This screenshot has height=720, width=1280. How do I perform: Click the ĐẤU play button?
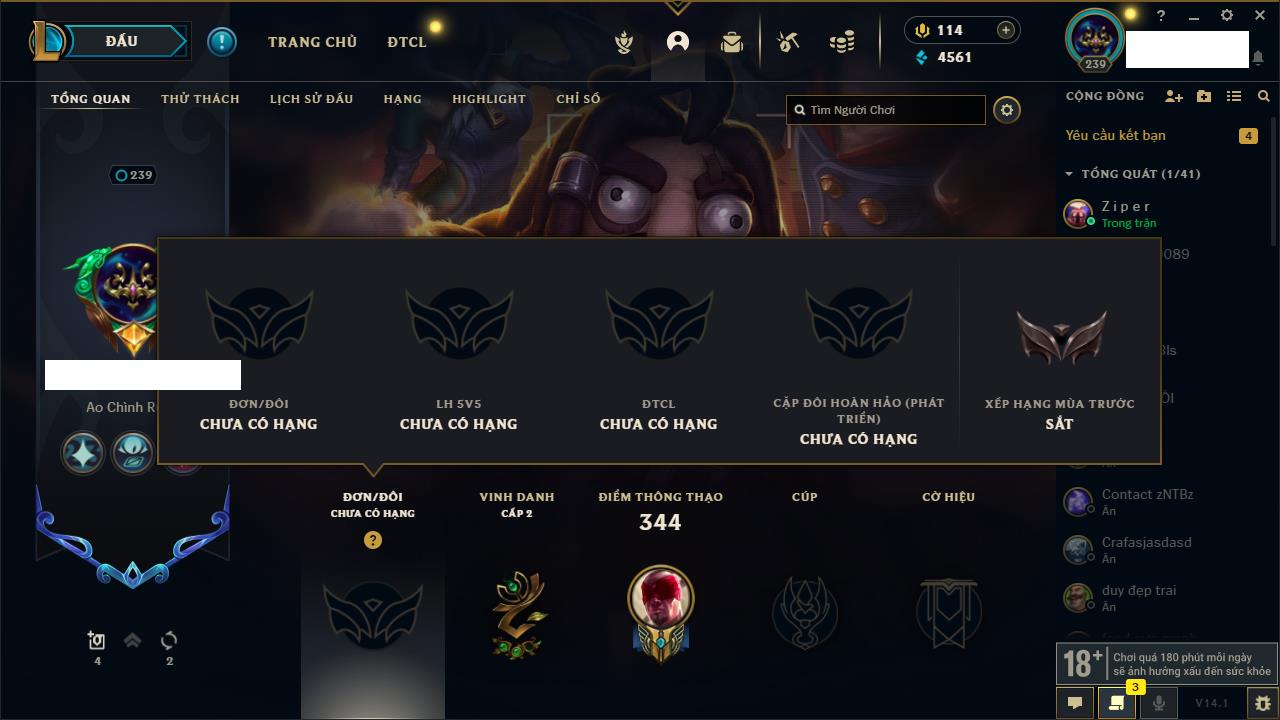(x=121, y=41)
